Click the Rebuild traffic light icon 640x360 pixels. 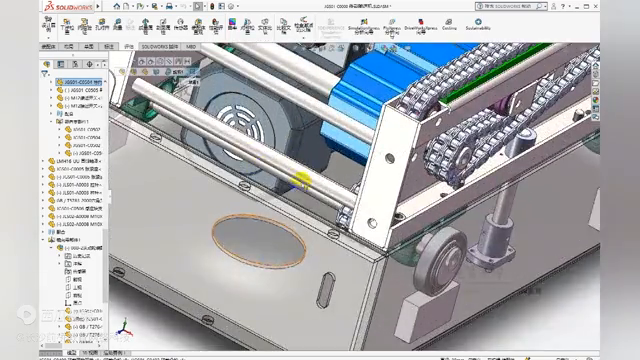[212, 6]
